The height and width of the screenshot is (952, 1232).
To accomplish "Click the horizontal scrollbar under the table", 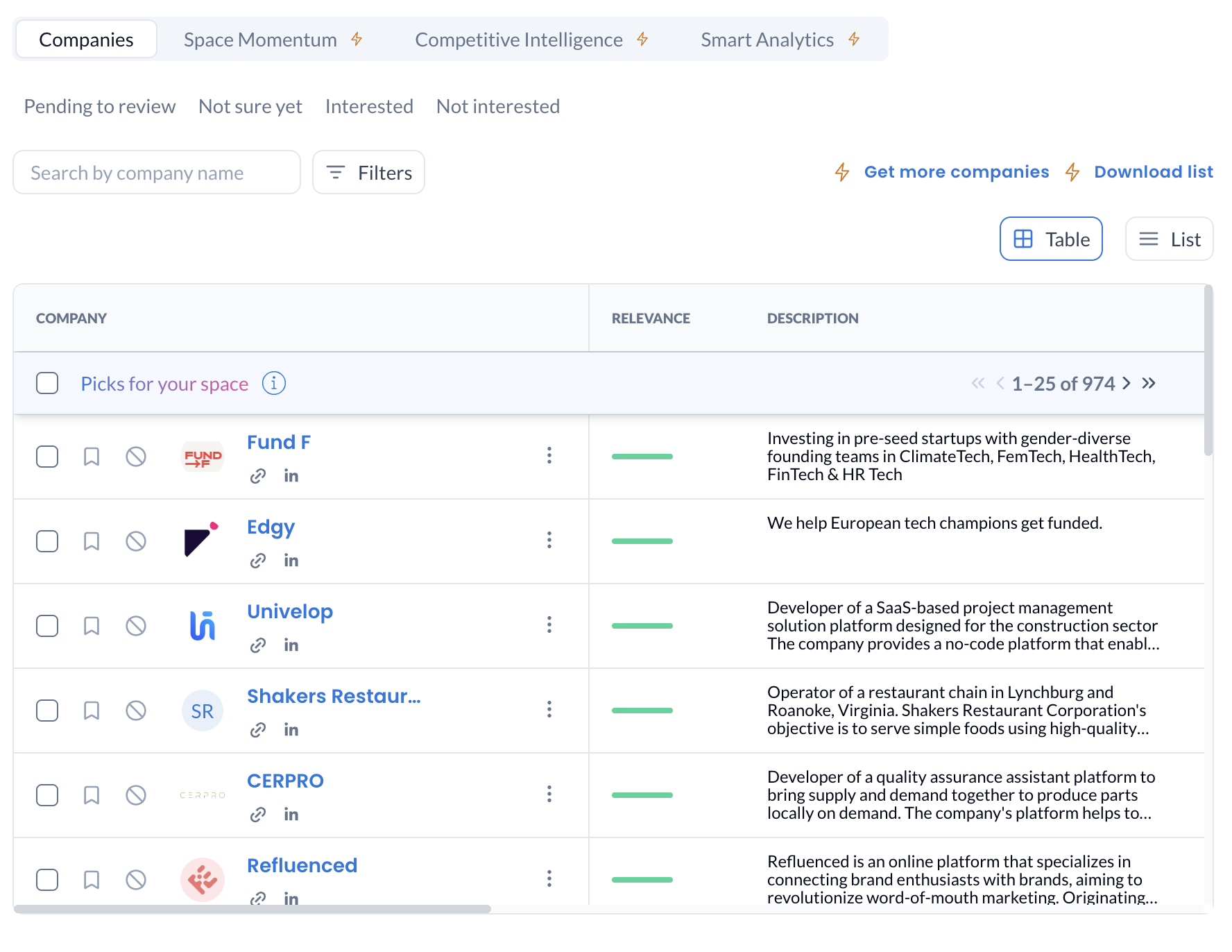I will tap(253, 909).
